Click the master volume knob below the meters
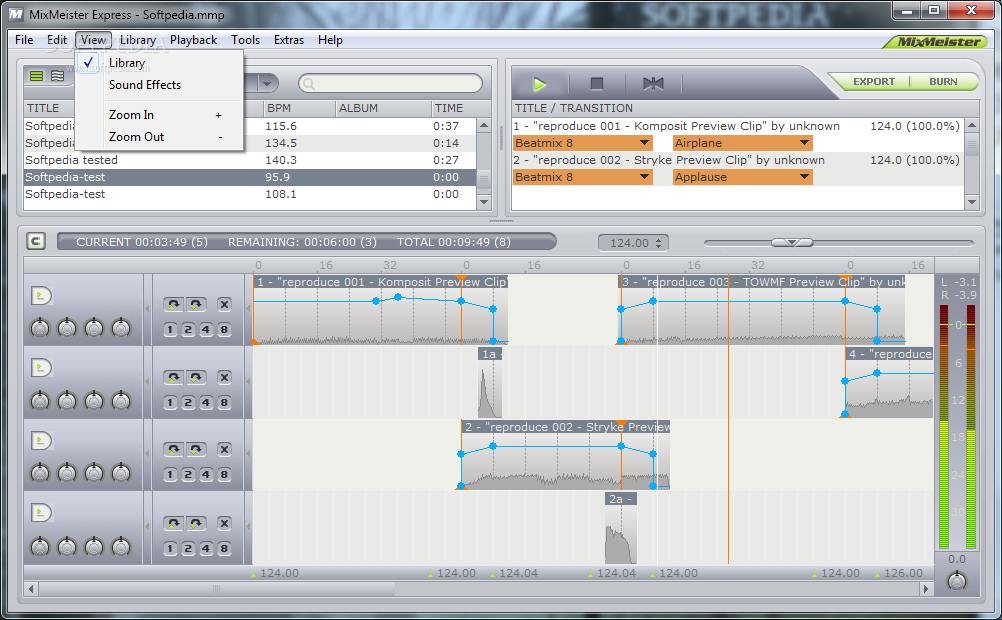This screenshot has height=620, width=1002. [957, 580]
